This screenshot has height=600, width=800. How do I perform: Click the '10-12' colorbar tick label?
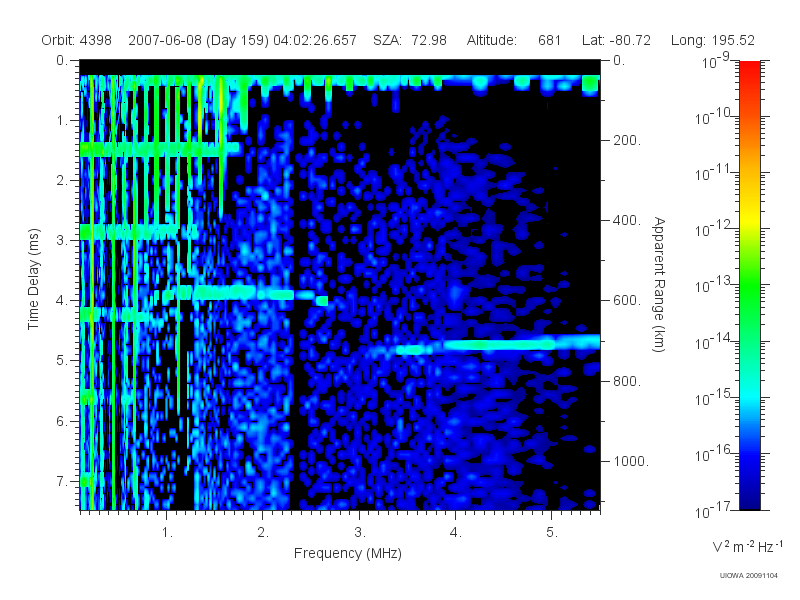(715, 230)
